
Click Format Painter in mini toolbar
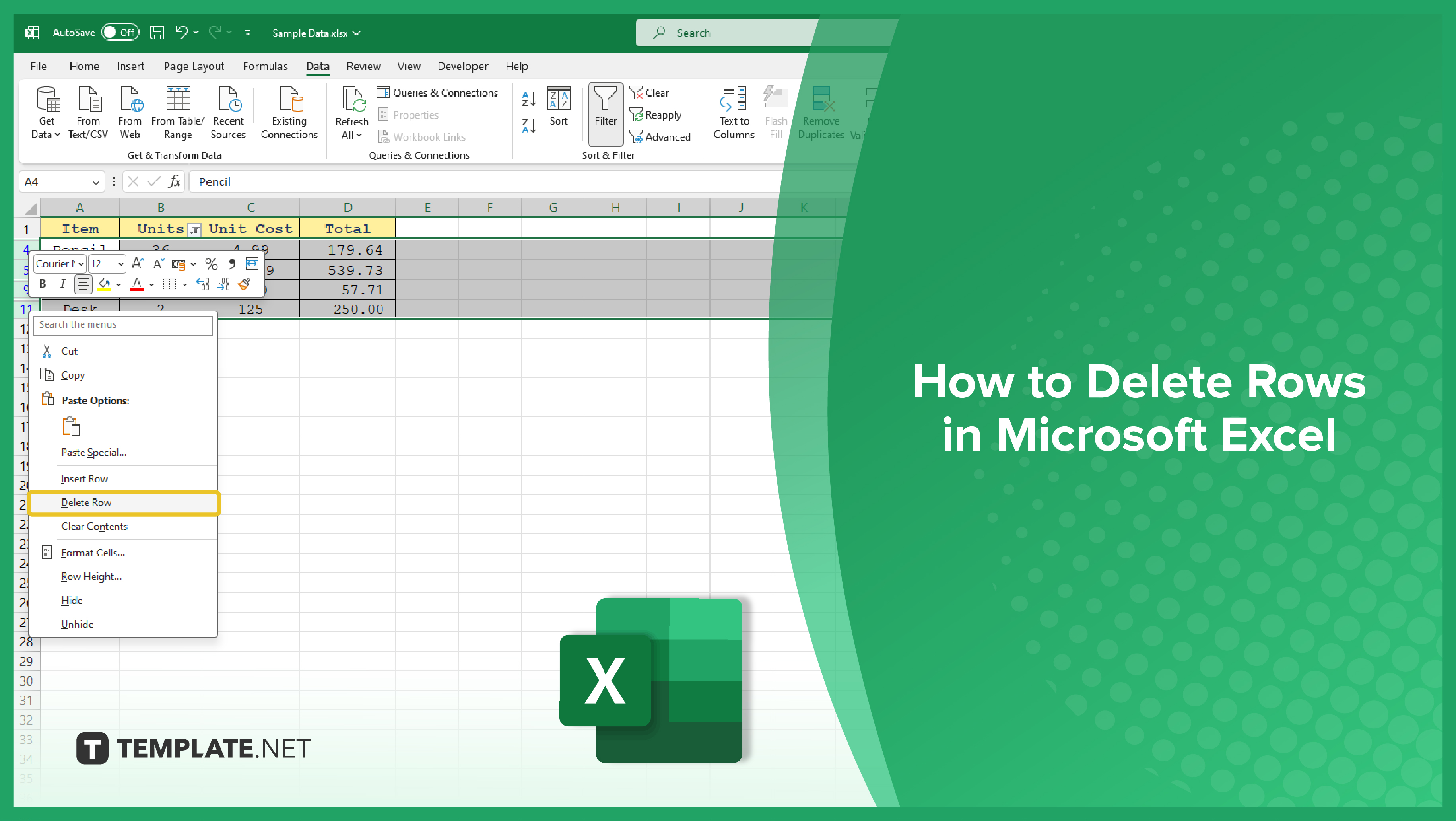point(244,284)
